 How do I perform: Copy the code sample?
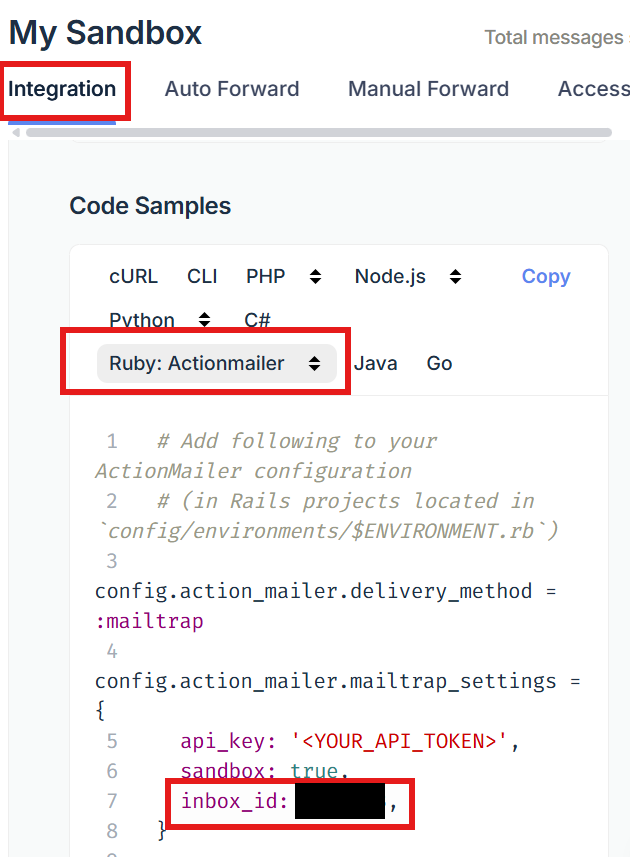[x=546, y=277]
